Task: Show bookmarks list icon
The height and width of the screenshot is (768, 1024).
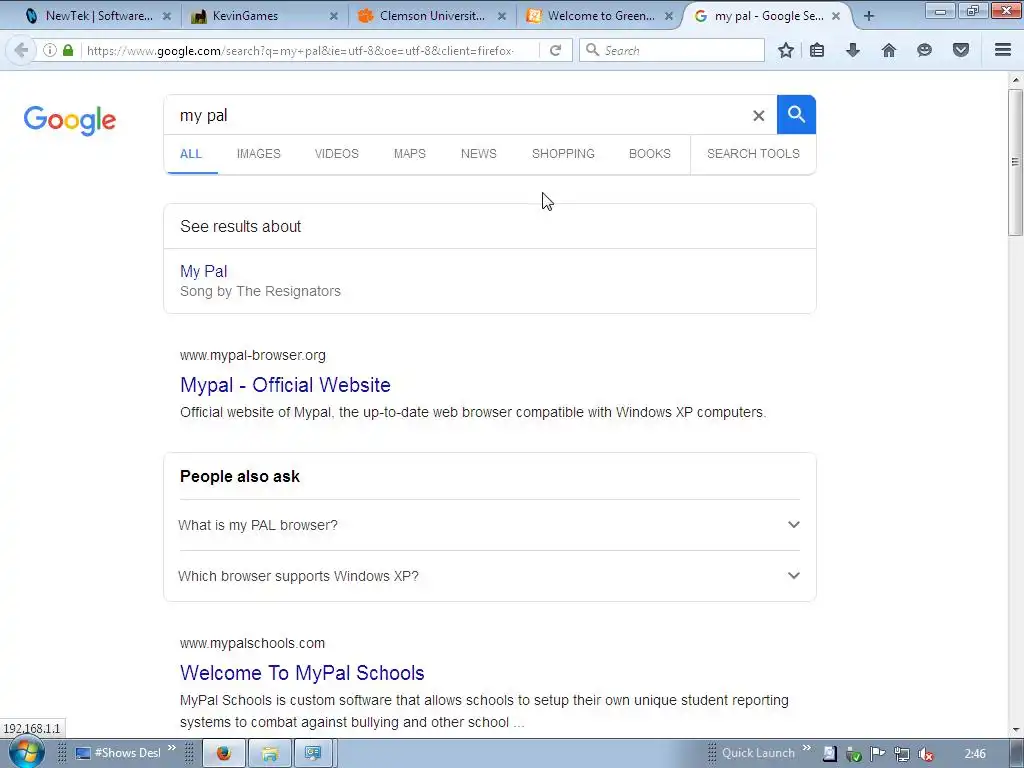Action: tap(817, 50)
